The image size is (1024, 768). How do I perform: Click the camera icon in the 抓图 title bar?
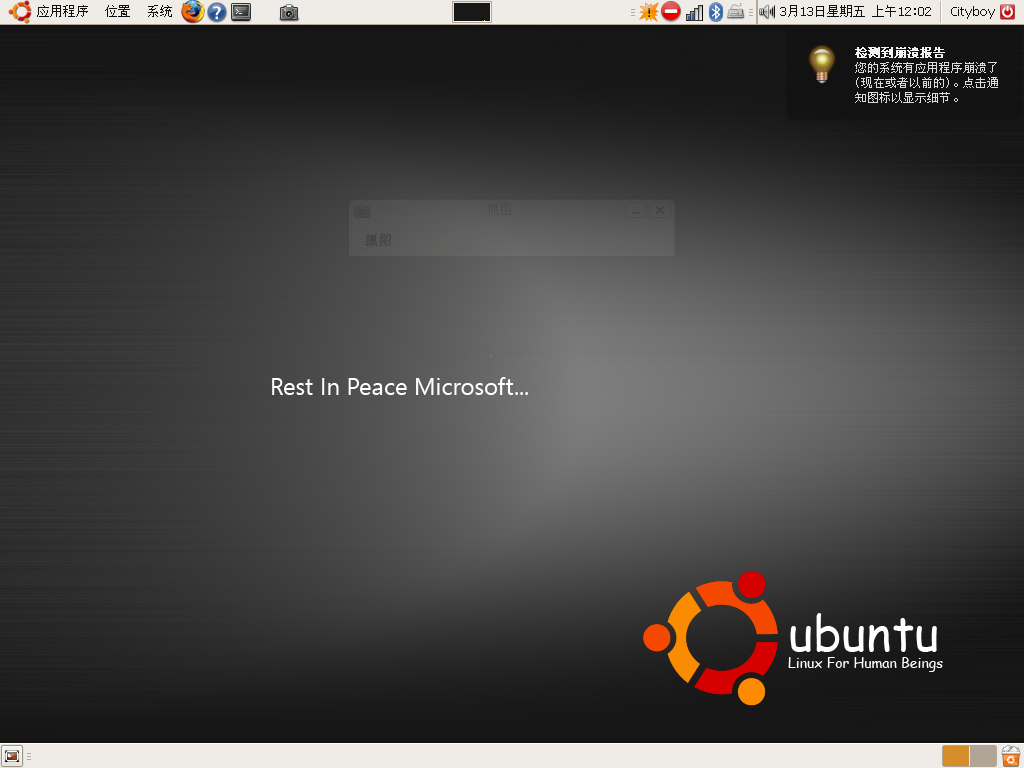click(362, 211)
